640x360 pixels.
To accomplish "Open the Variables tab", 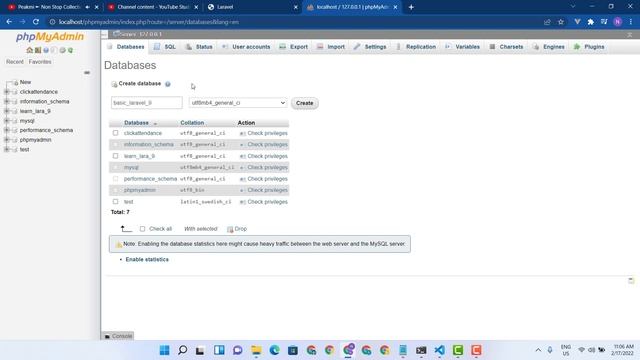I will (x=462, y=47).
